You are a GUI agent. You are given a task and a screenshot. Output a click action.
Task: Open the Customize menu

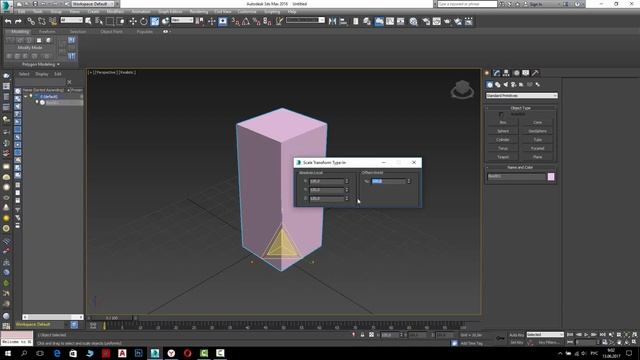(247, 11)
